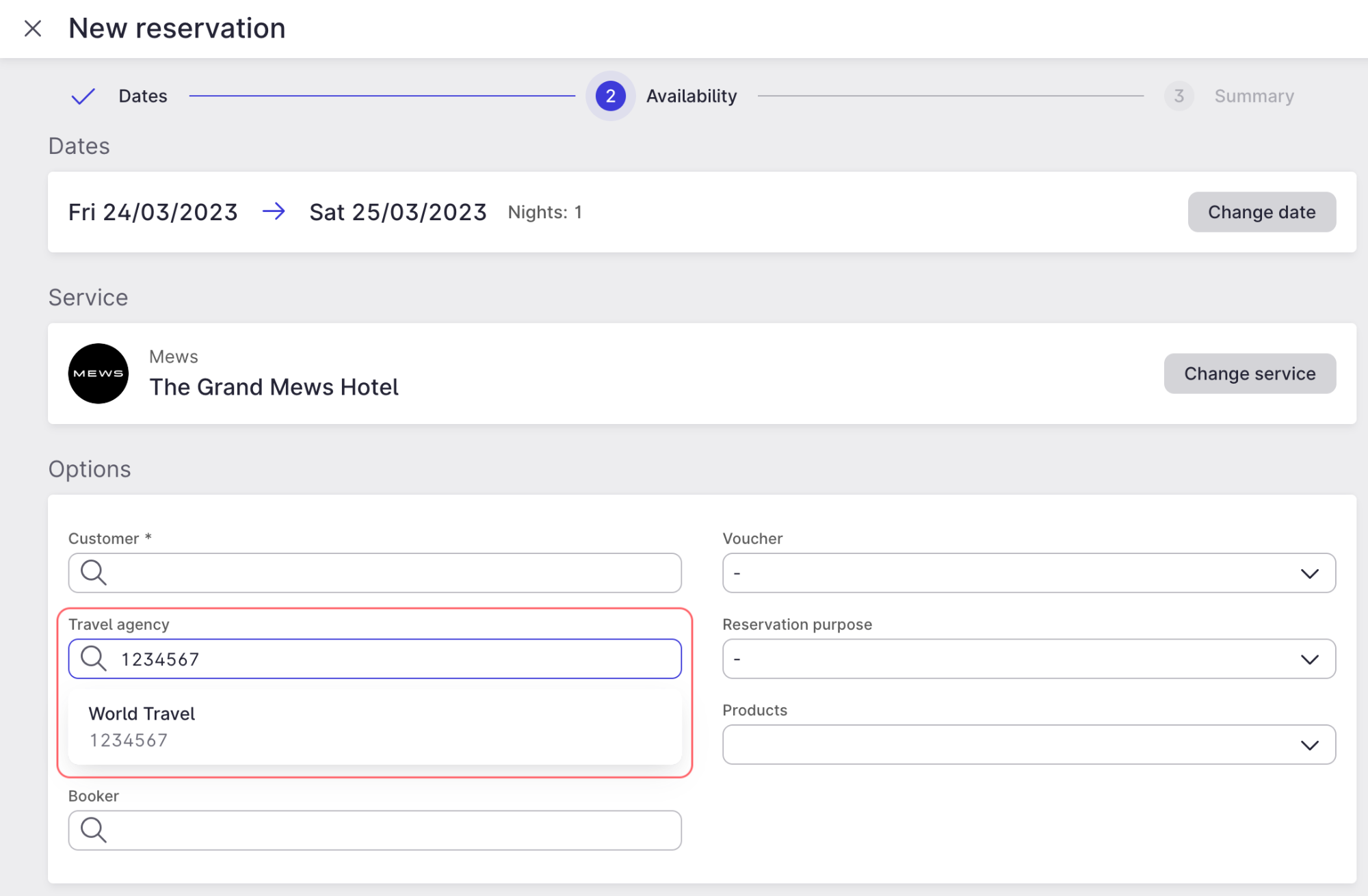Screen dimensions: 1368x896
Task: Click the arrow between the dates
Action: pyautogui.click(x=274, y=211)
